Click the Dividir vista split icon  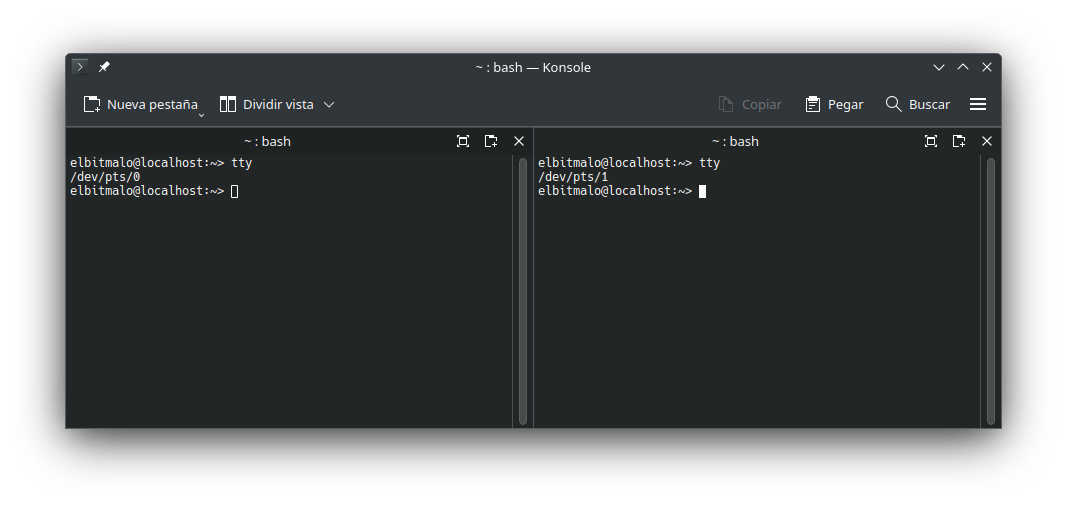227,104
